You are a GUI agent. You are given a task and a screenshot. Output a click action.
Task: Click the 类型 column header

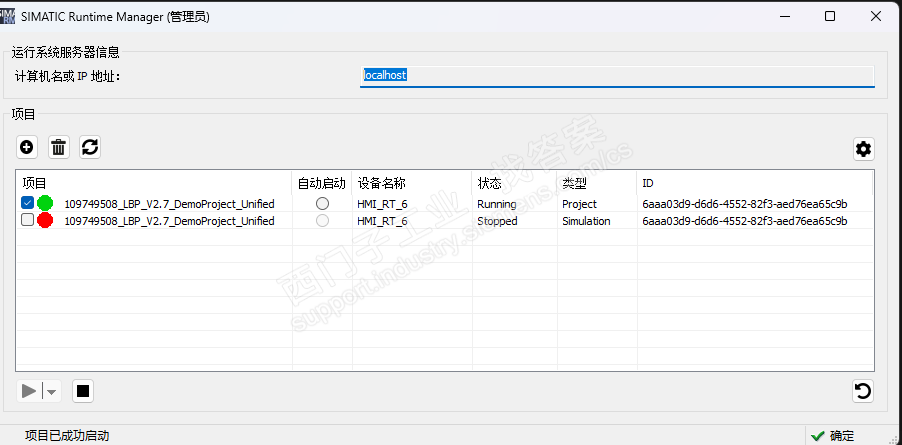[x=597, y=183]
